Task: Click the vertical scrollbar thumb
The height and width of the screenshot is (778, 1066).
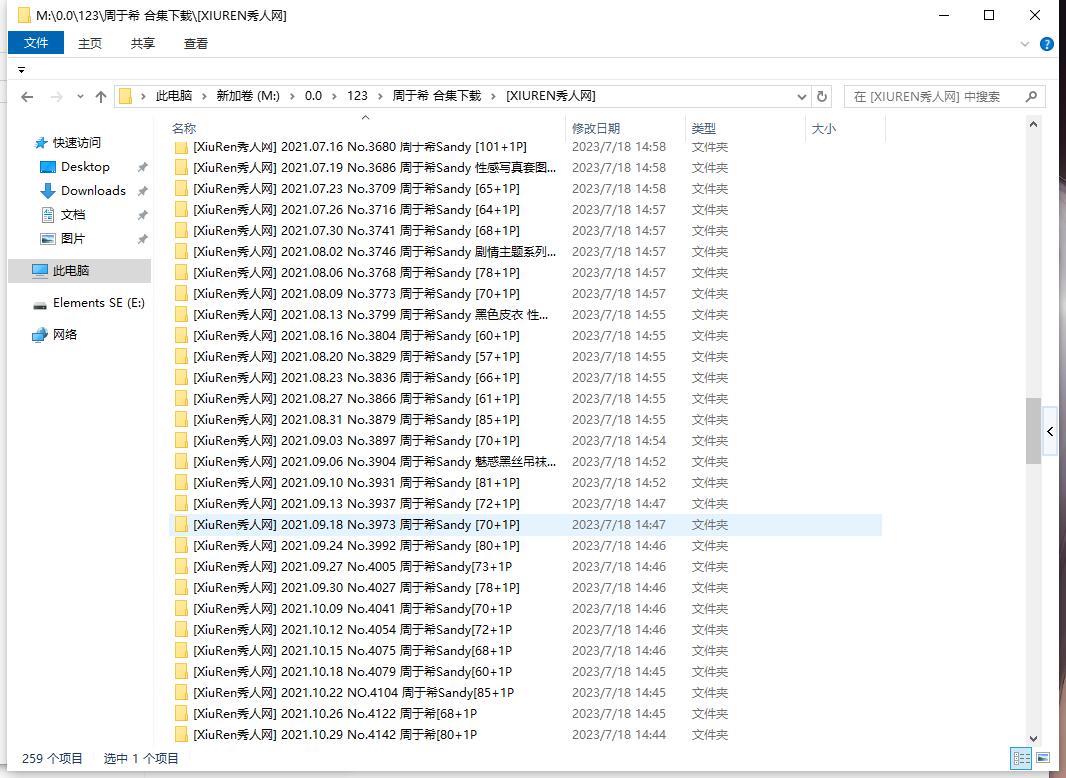Action: tap(1033, 430)
